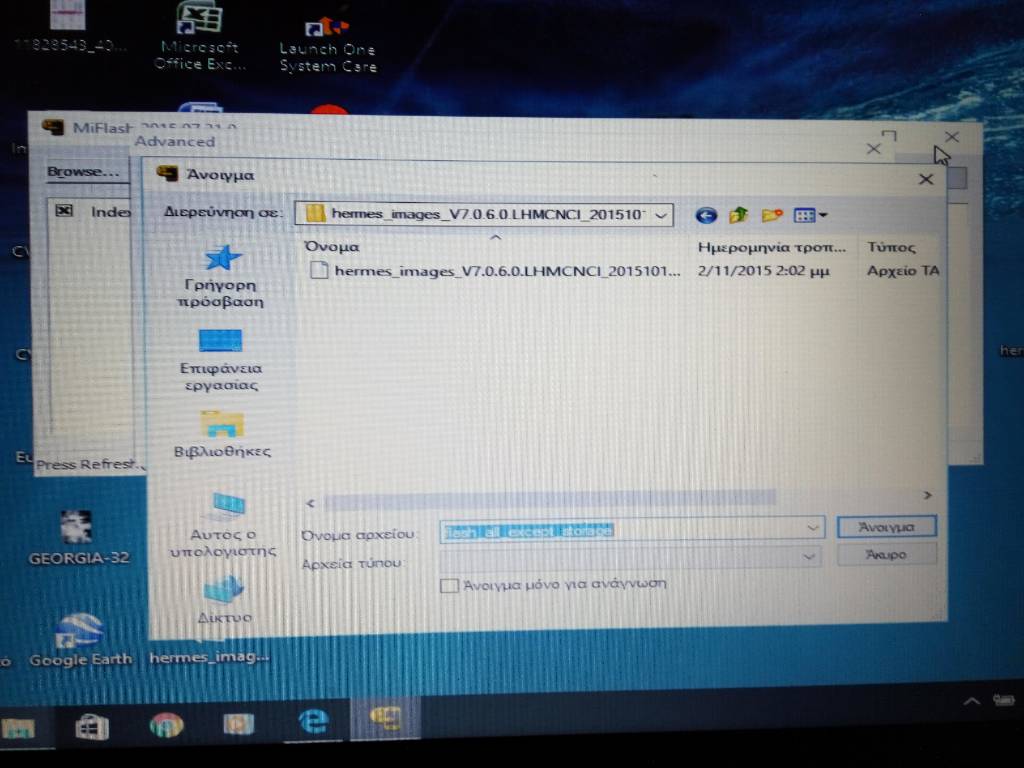Select Αυτός ο υπολογιστής in sidebar
Image resolution: width=1024 pixels, height=768 pixels.
coord(223,526)
